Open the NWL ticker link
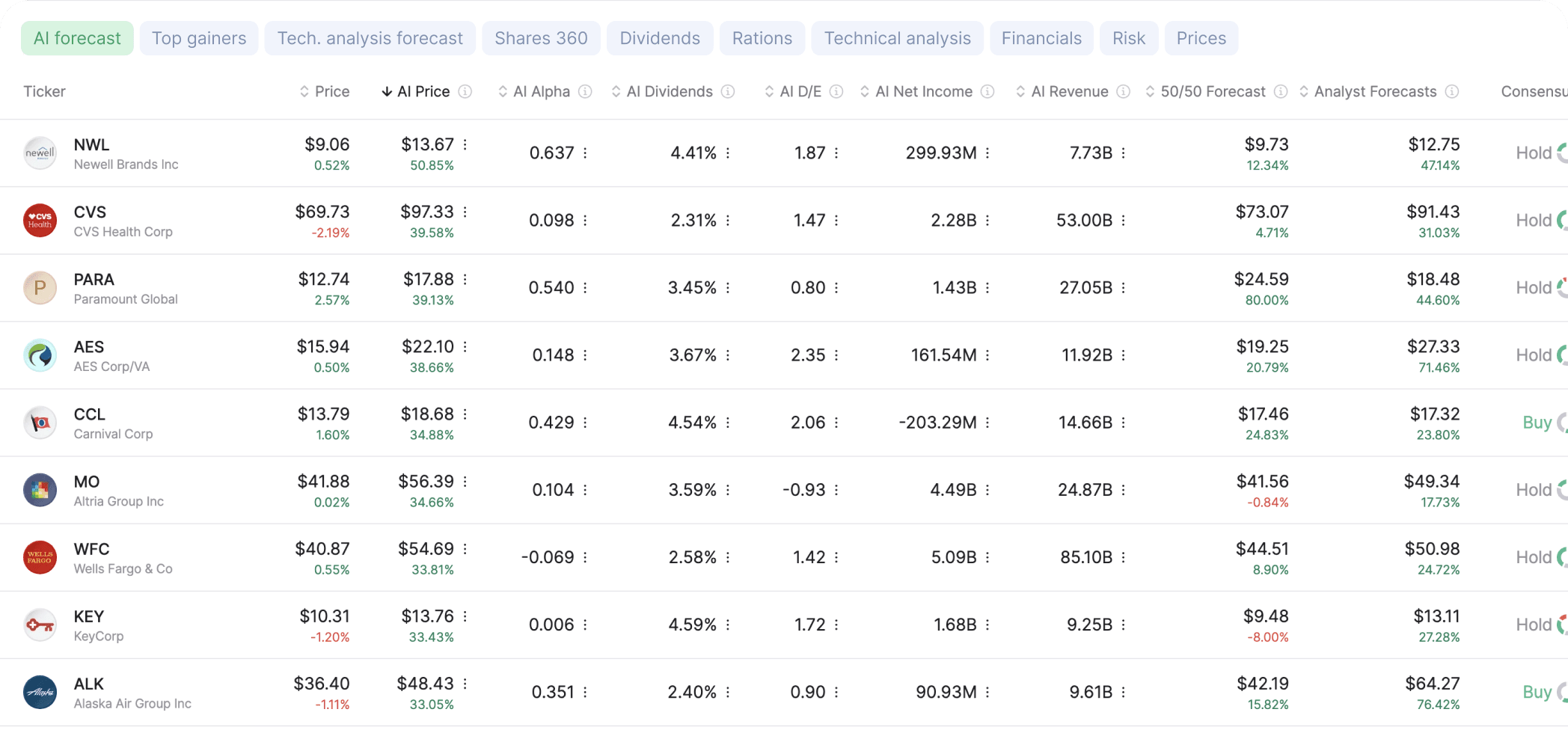 click(x=91, y=144)
